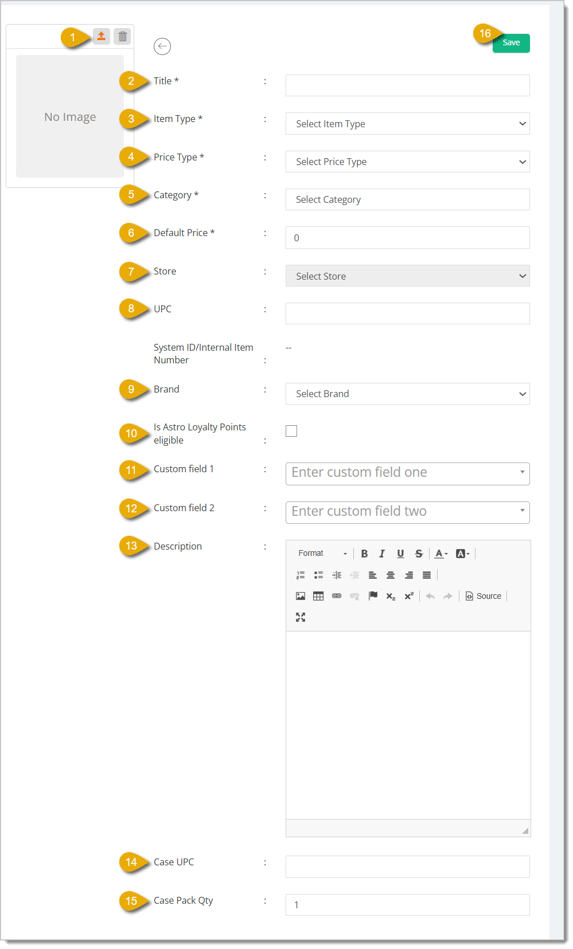This screenshot has width=573, height=949.
Task: Insert a bulleted list in the Description
Action: pos(318,575)
